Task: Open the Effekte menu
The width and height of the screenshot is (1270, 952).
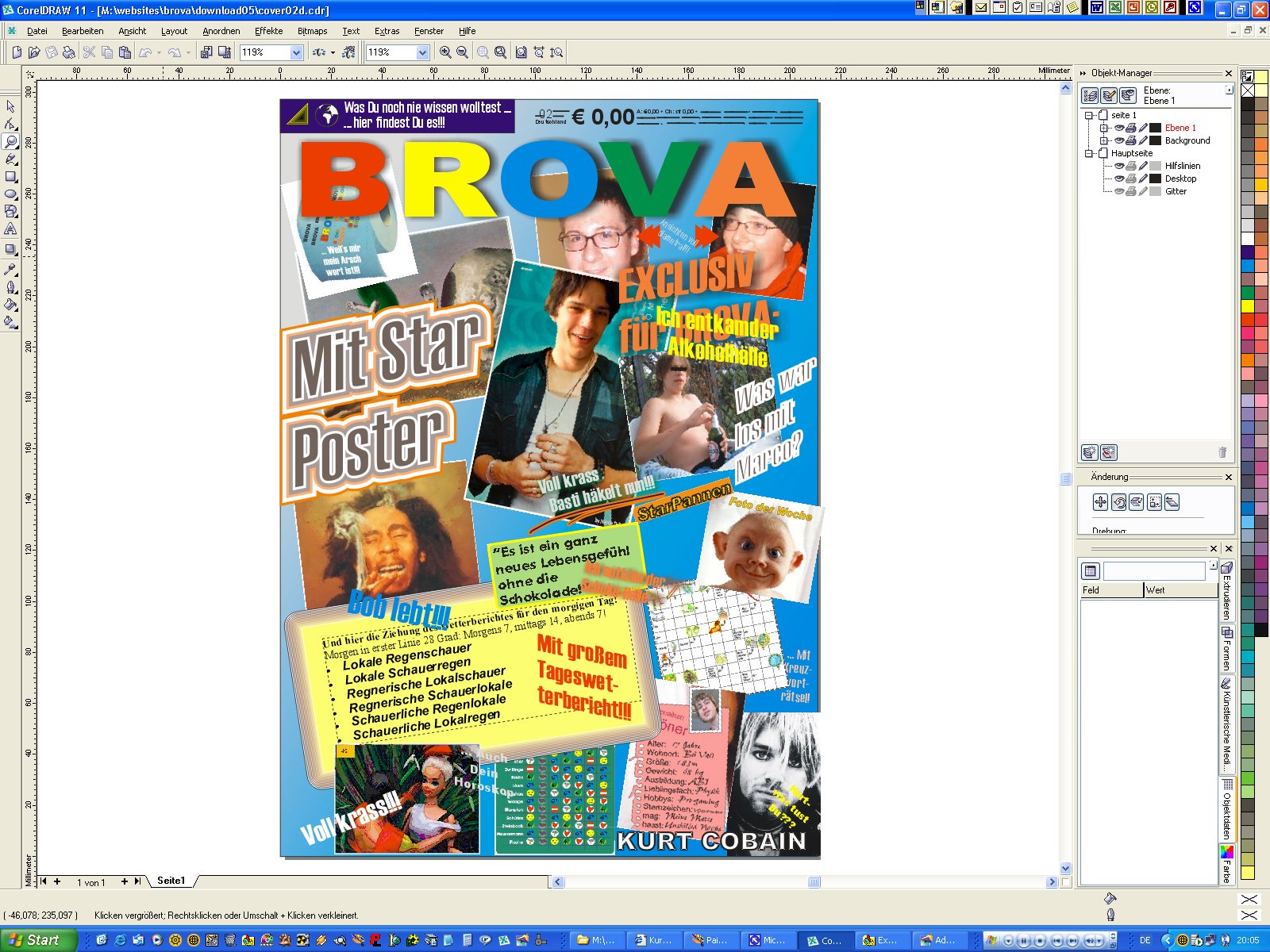Action: pos(268,31)
